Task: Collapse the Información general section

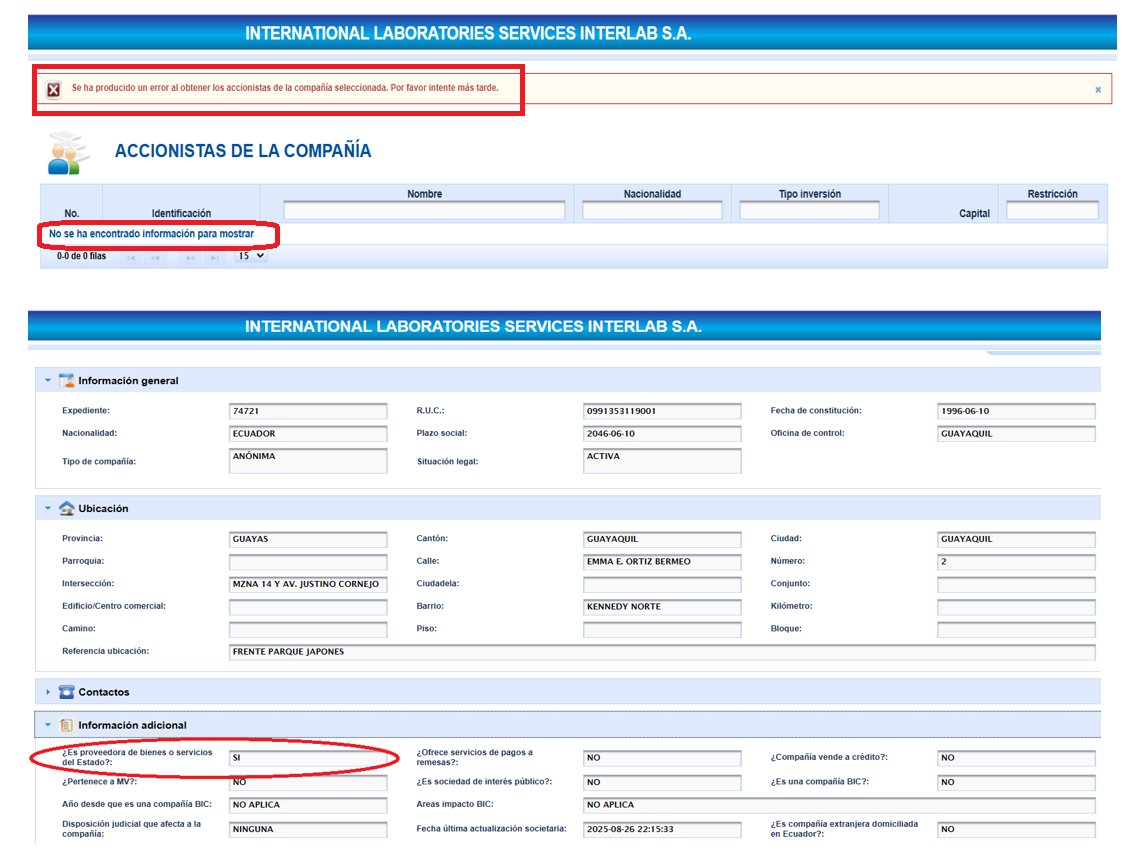Action: click(48, 380)
